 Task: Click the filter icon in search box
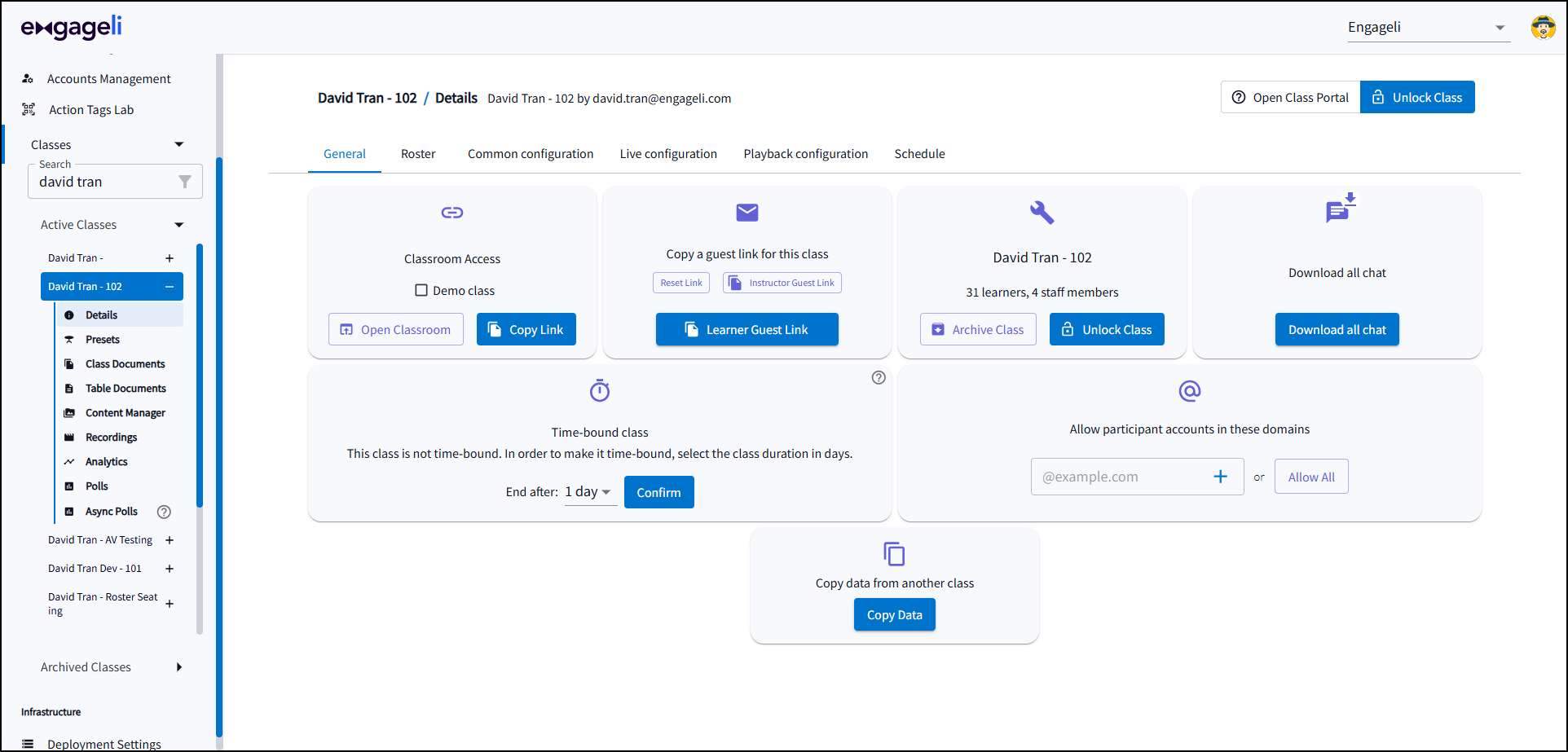(x=185, y=182)
